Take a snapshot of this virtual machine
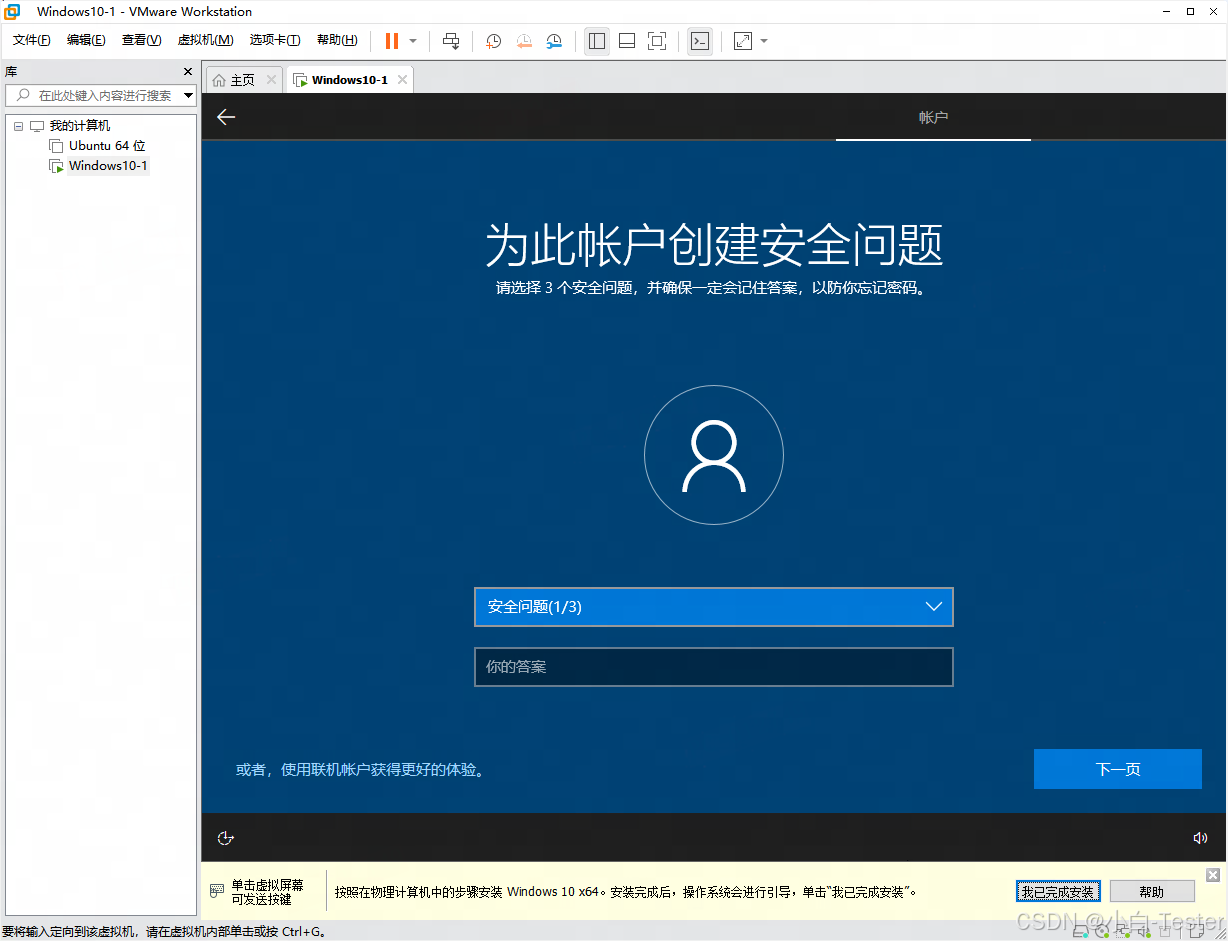Screen dimensions: 1228x941 pos(494,41)
